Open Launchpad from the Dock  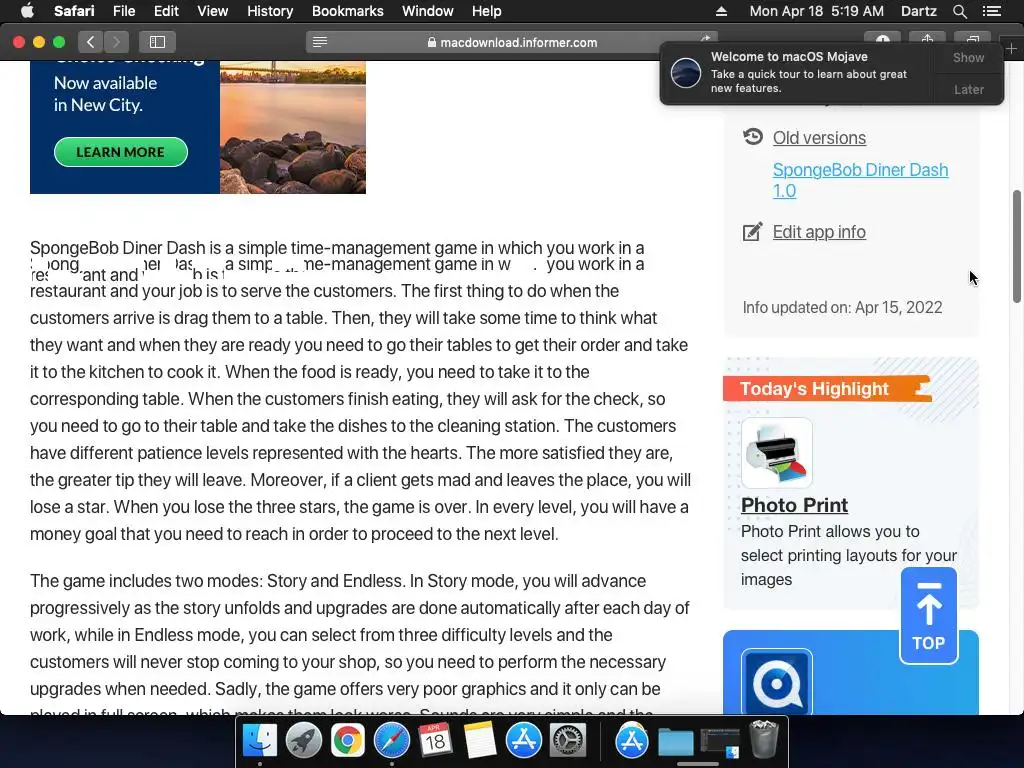point(304,741)
